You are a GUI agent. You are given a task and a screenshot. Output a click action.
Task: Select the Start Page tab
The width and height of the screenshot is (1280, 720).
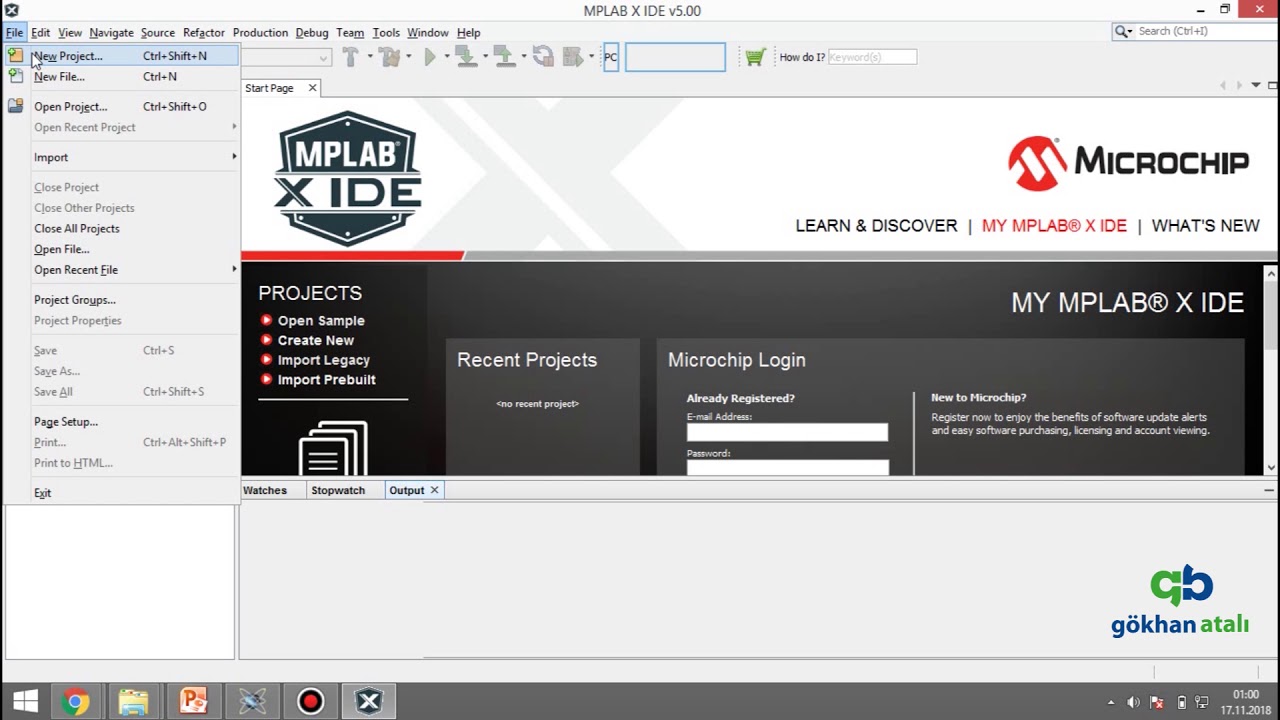click(x=269, y=88)
